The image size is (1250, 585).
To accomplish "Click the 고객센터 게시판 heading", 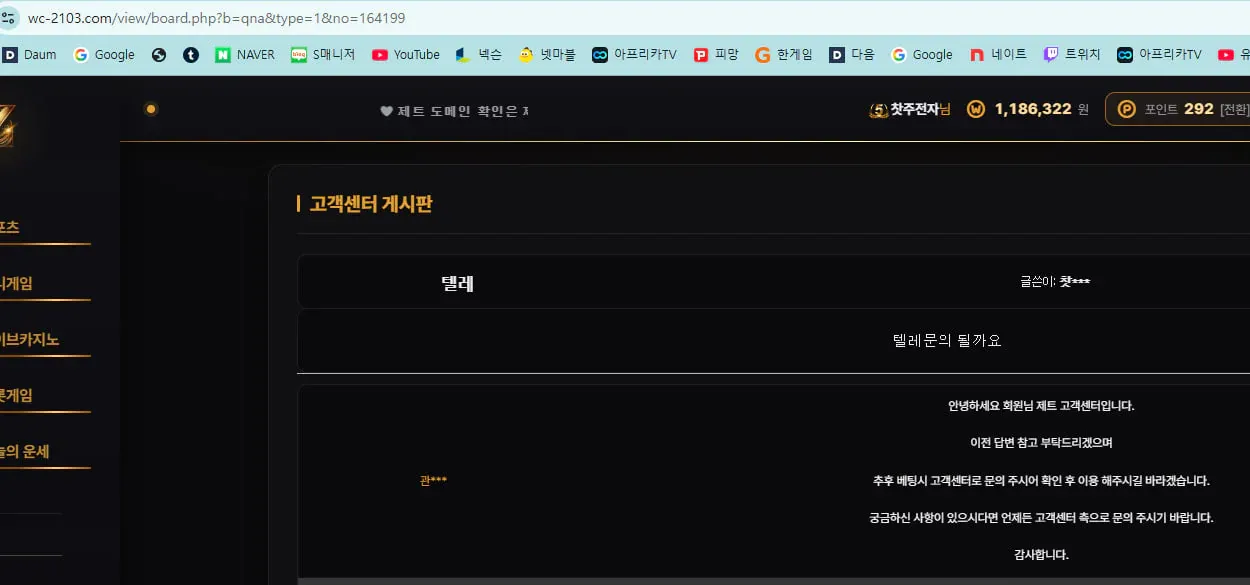I will [370, 204].
